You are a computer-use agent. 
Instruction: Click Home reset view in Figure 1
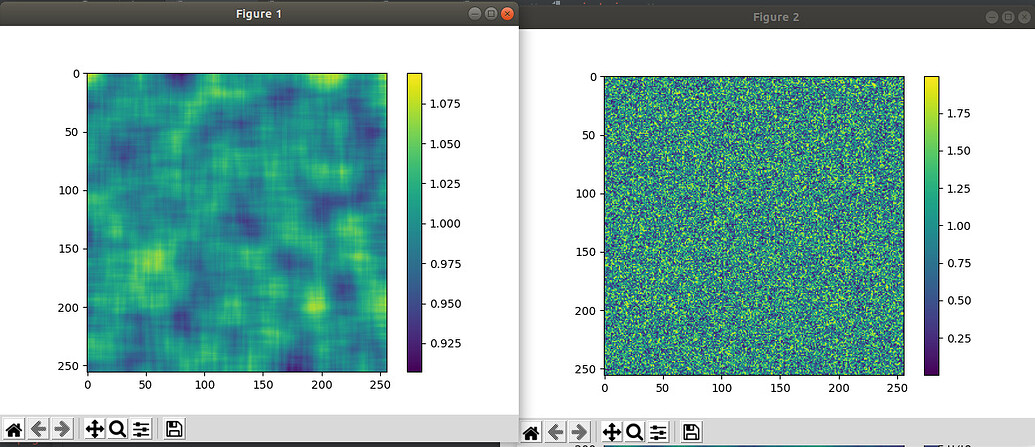pyautogui.click(x=15, y=429)
